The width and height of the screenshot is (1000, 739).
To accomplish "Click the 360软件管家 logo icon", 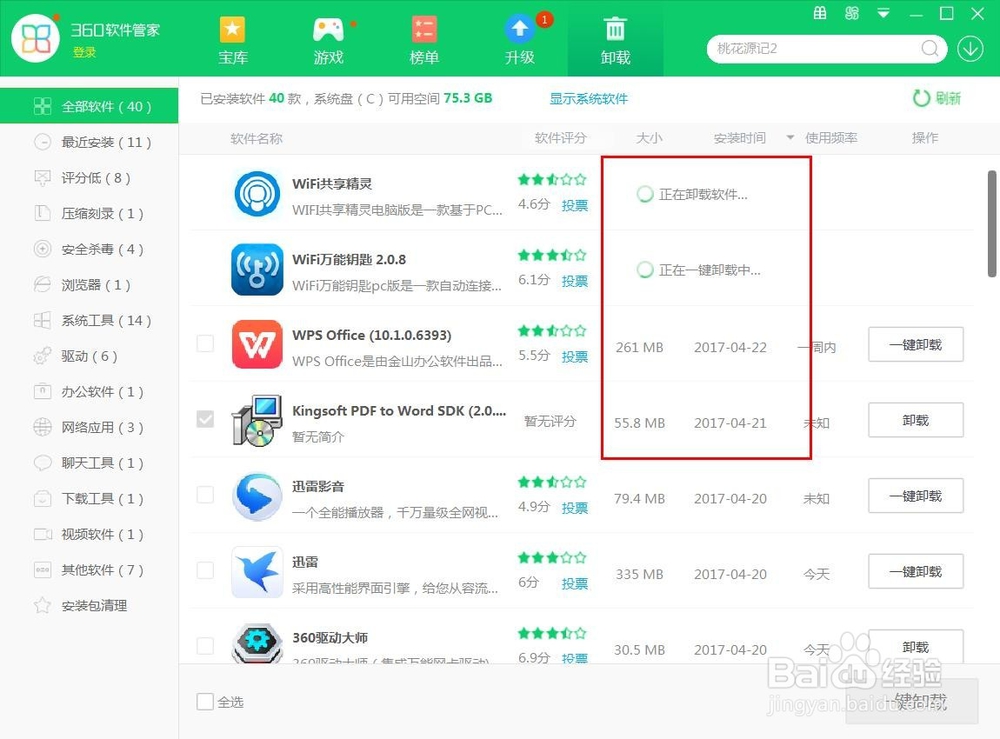I will (36, 38).
